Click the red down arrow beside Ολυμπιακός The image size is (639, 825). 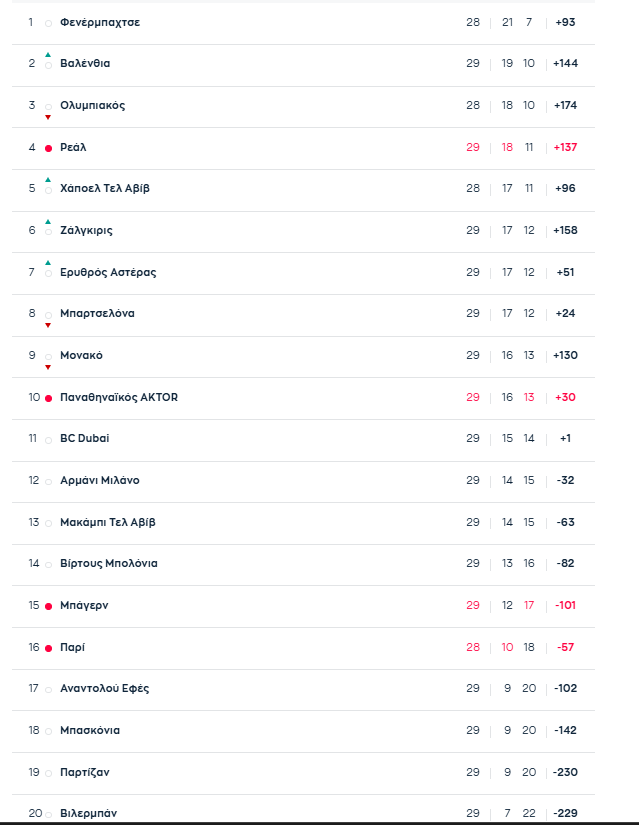coord(48,117)
